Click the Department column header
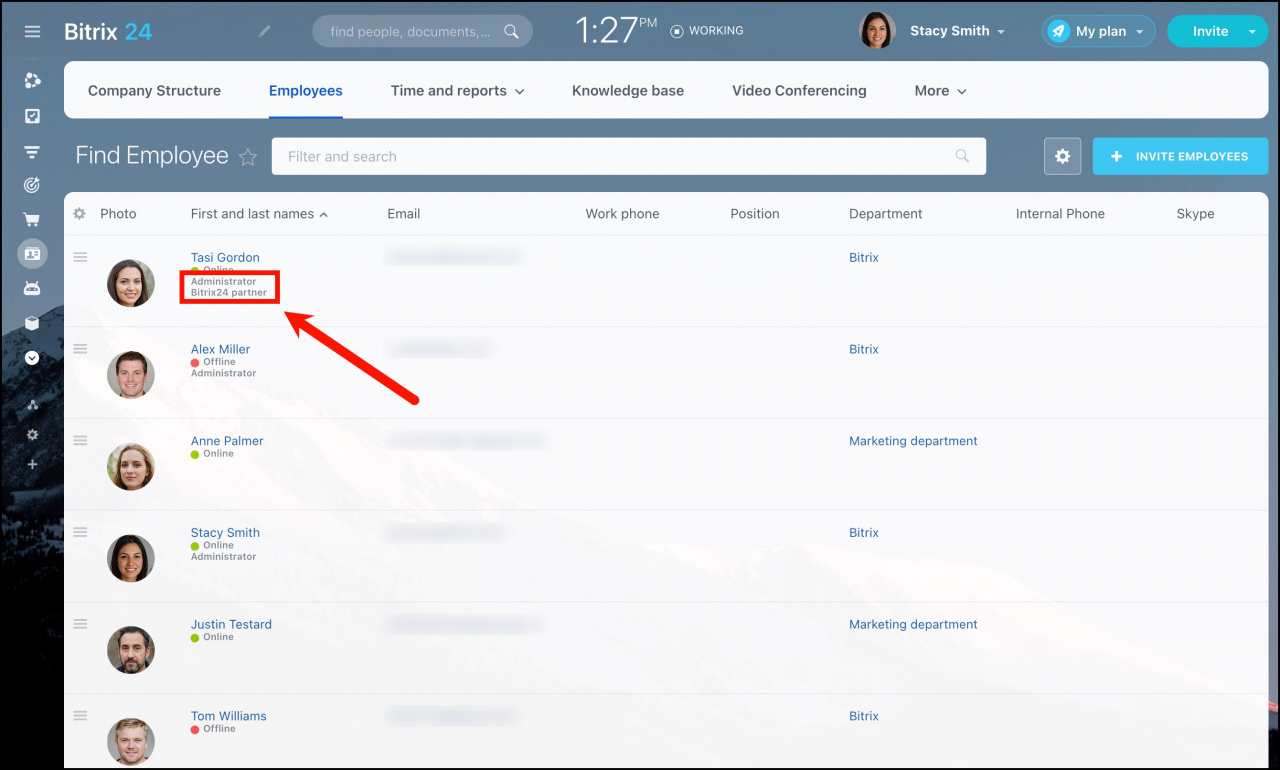The width and height of the screenshot is (1280, 770). [886, 214]
